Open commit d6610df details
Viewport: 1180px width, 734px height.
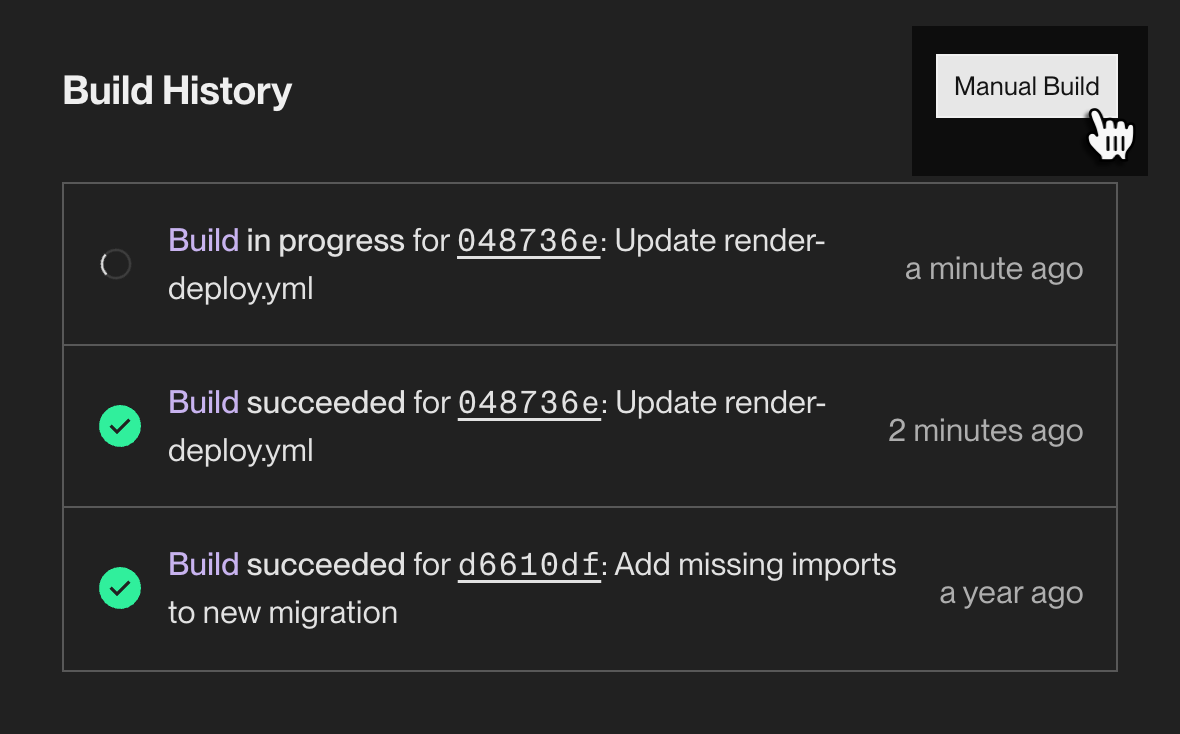coord(528,564)
